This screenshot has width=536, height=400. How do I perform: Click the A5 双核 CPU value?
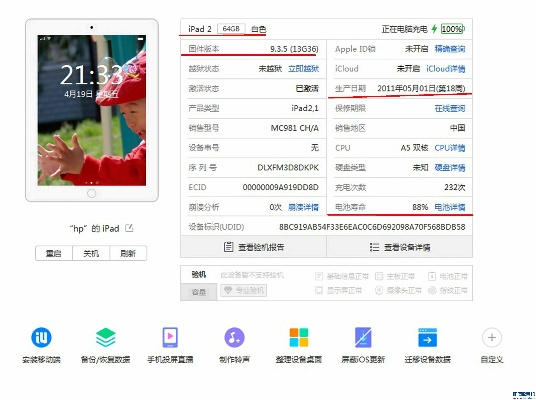[414, 148]
